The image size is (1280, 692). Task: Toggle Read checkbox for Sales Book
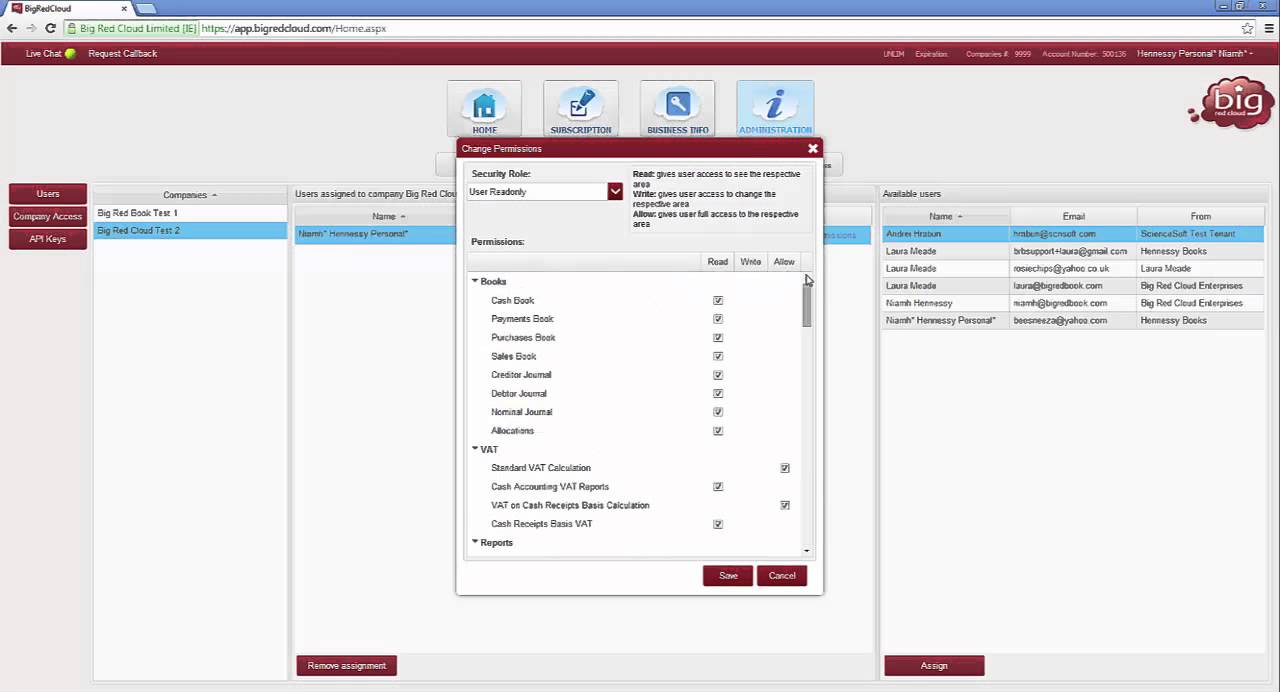(717, 356)
